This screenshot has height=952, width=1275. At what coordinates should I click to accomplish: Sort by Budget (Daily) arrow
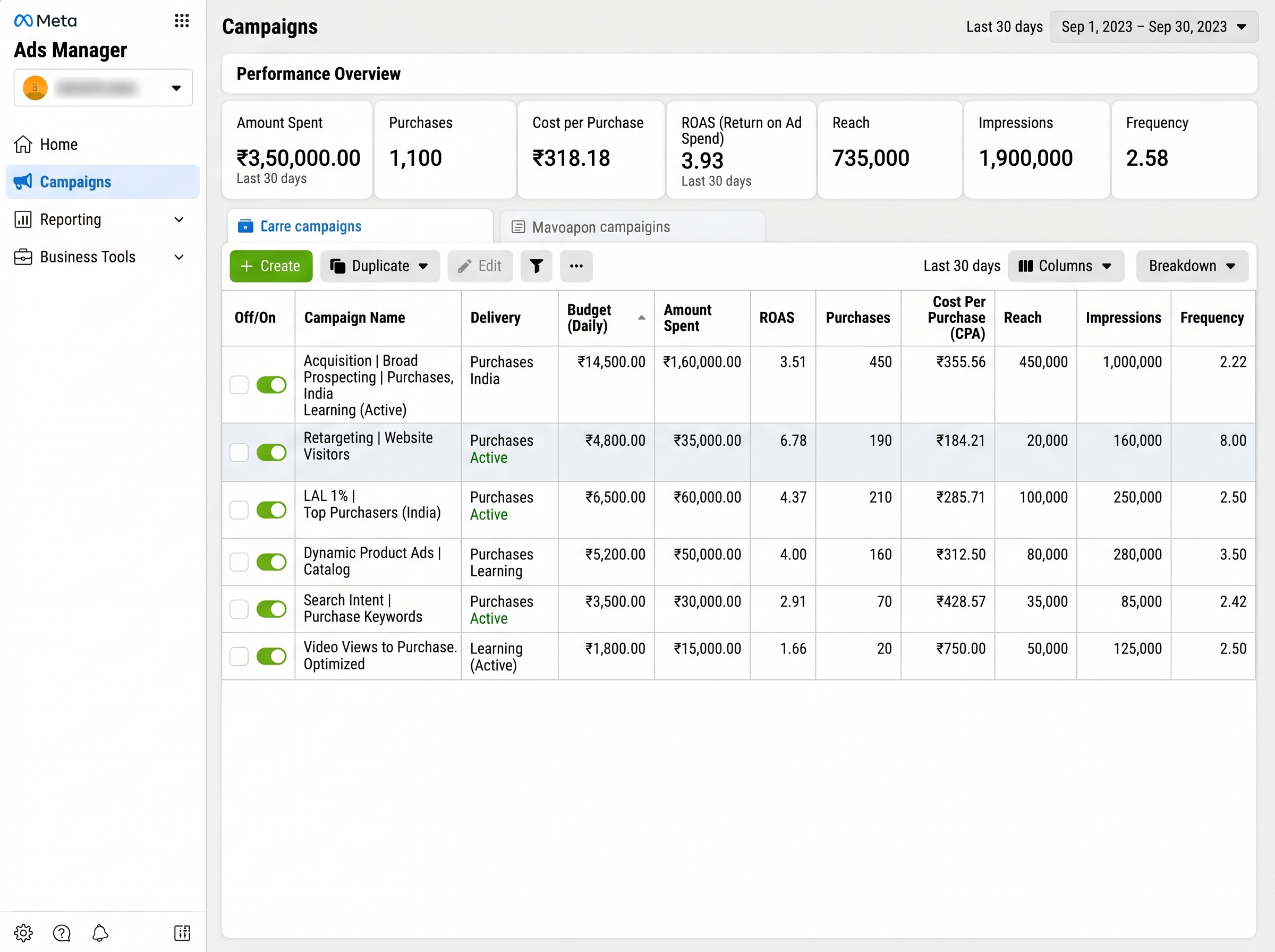click(x=641, y=318)
